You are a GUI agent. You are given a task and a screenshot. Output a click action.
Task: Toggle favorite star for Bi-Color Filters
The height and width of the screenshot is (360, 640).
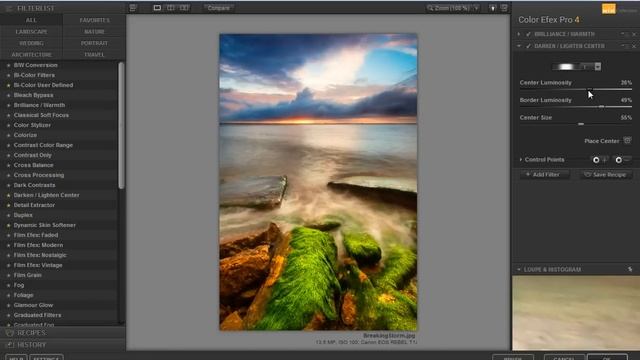coord(8,76)
